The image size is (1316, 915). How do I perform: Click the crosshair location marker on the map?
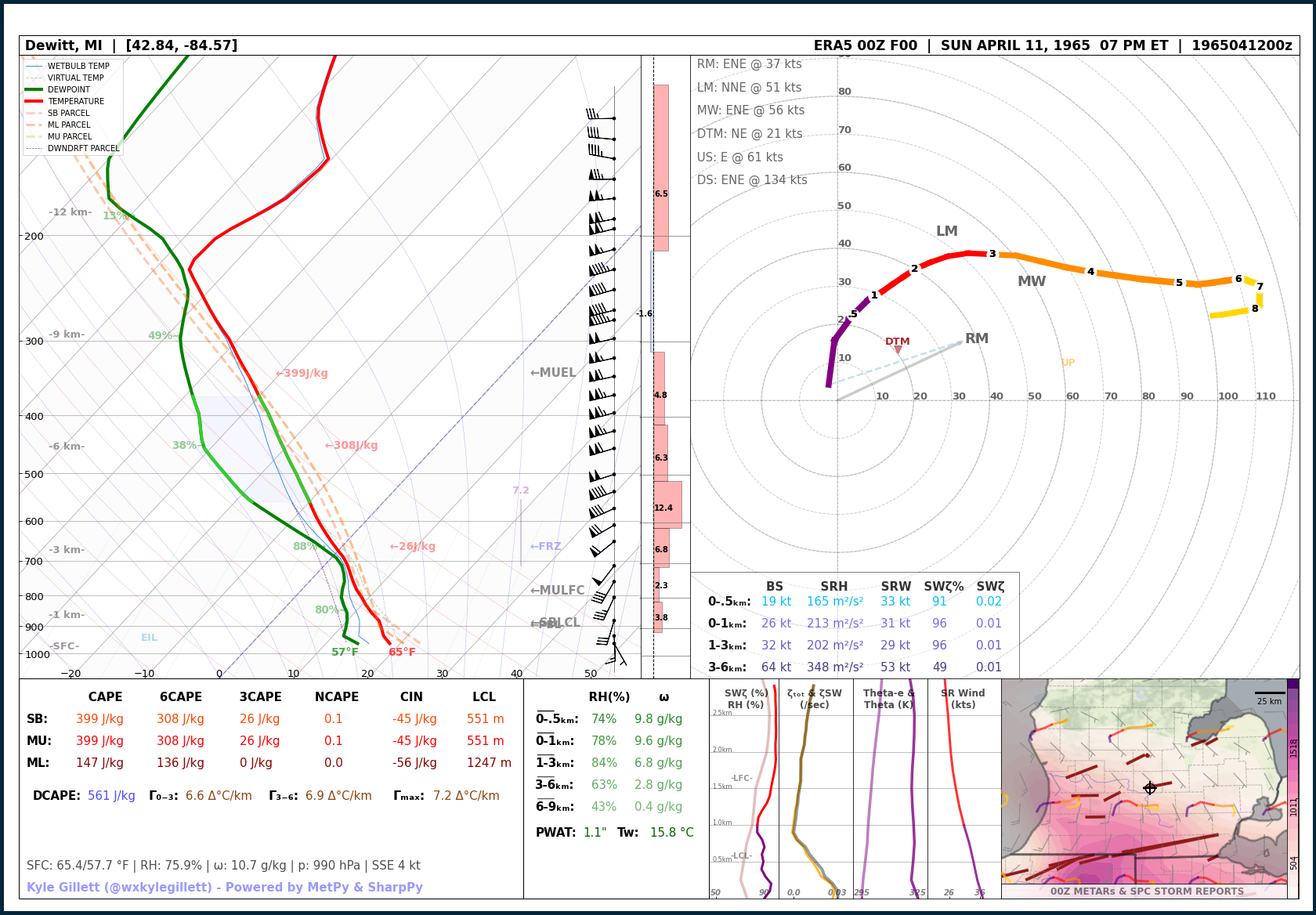click(x=1150, y=788)
